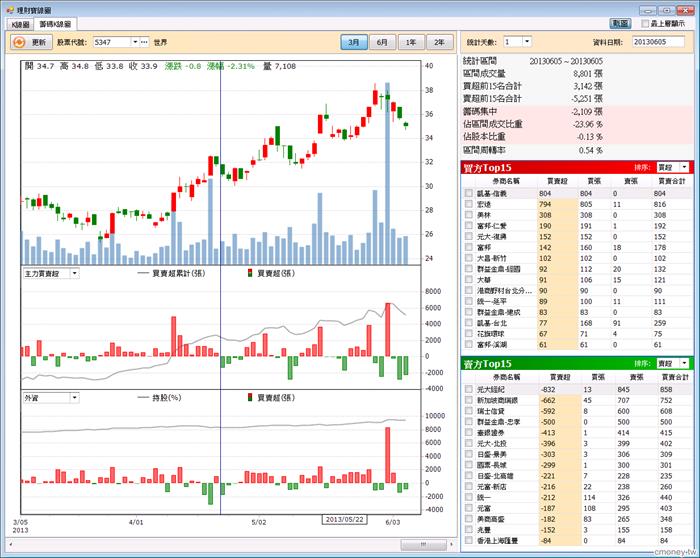Sort buyers table by 買賣合計 column header
Image resolution: width=700 pixels, height=558 pixels.
[x=672, y=181]
